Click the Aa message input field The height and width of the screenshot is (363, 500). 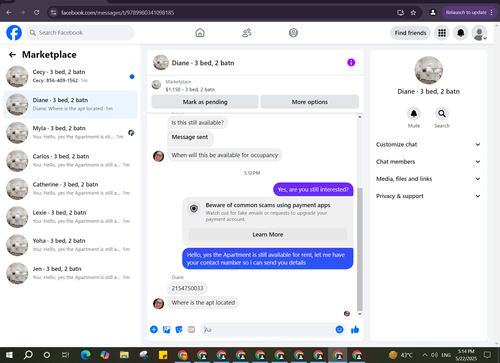(x=267, y=330)
